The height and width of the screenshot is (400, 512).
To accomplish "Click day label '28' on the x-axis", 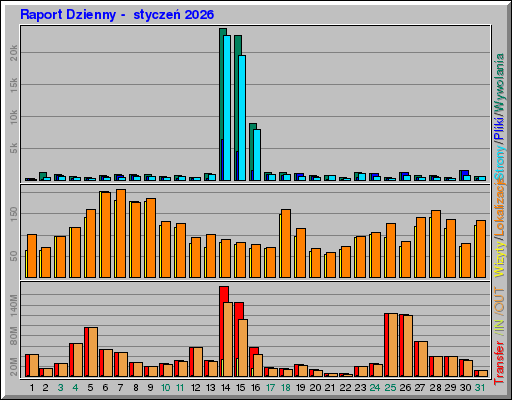I will coord(435,388).
